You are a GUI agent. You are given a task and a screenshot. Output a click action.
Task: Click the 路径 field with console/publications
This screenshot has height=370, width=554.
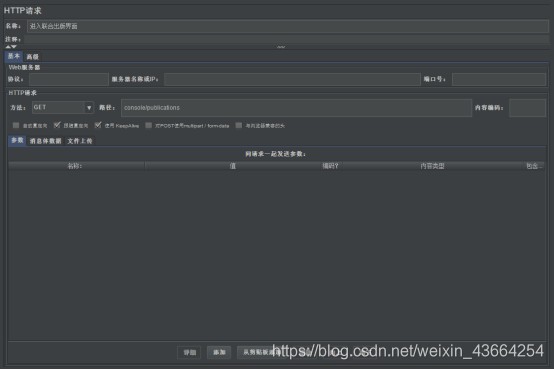tap(296, 108)
